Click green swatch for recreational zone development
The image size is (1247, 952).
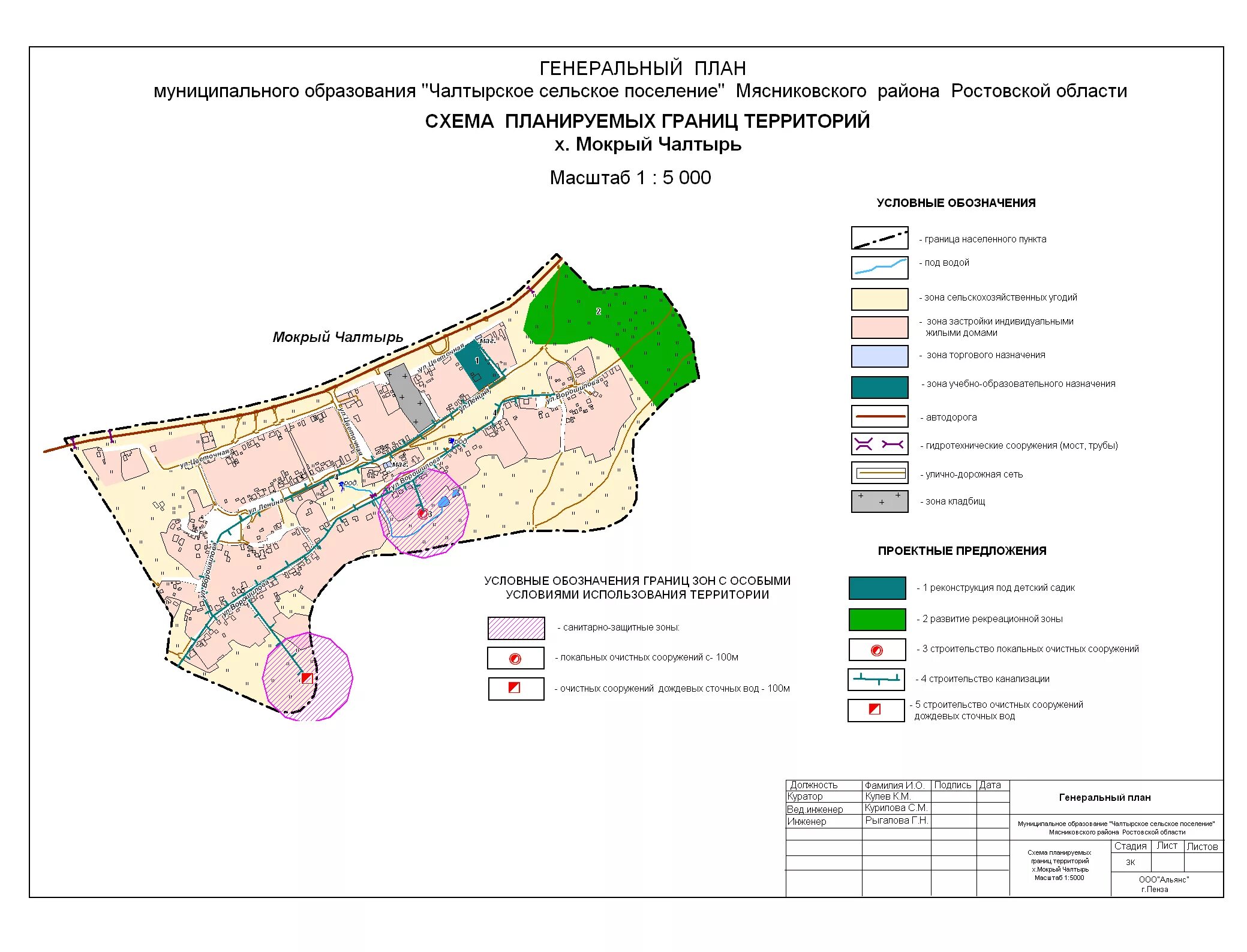click(x=877, y=619)
